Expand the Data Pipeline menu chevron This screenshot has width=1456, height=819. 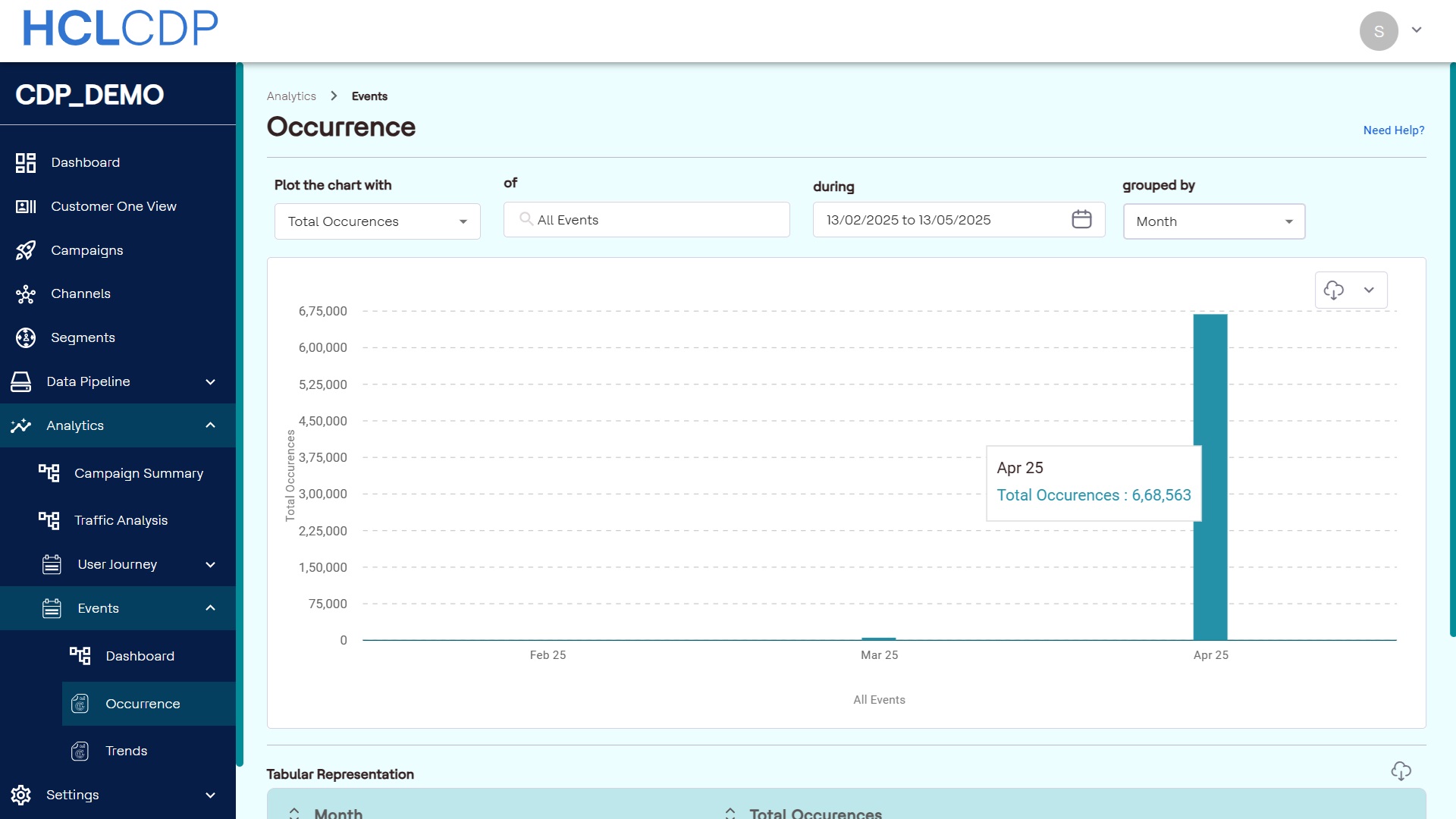click(210, 382)
